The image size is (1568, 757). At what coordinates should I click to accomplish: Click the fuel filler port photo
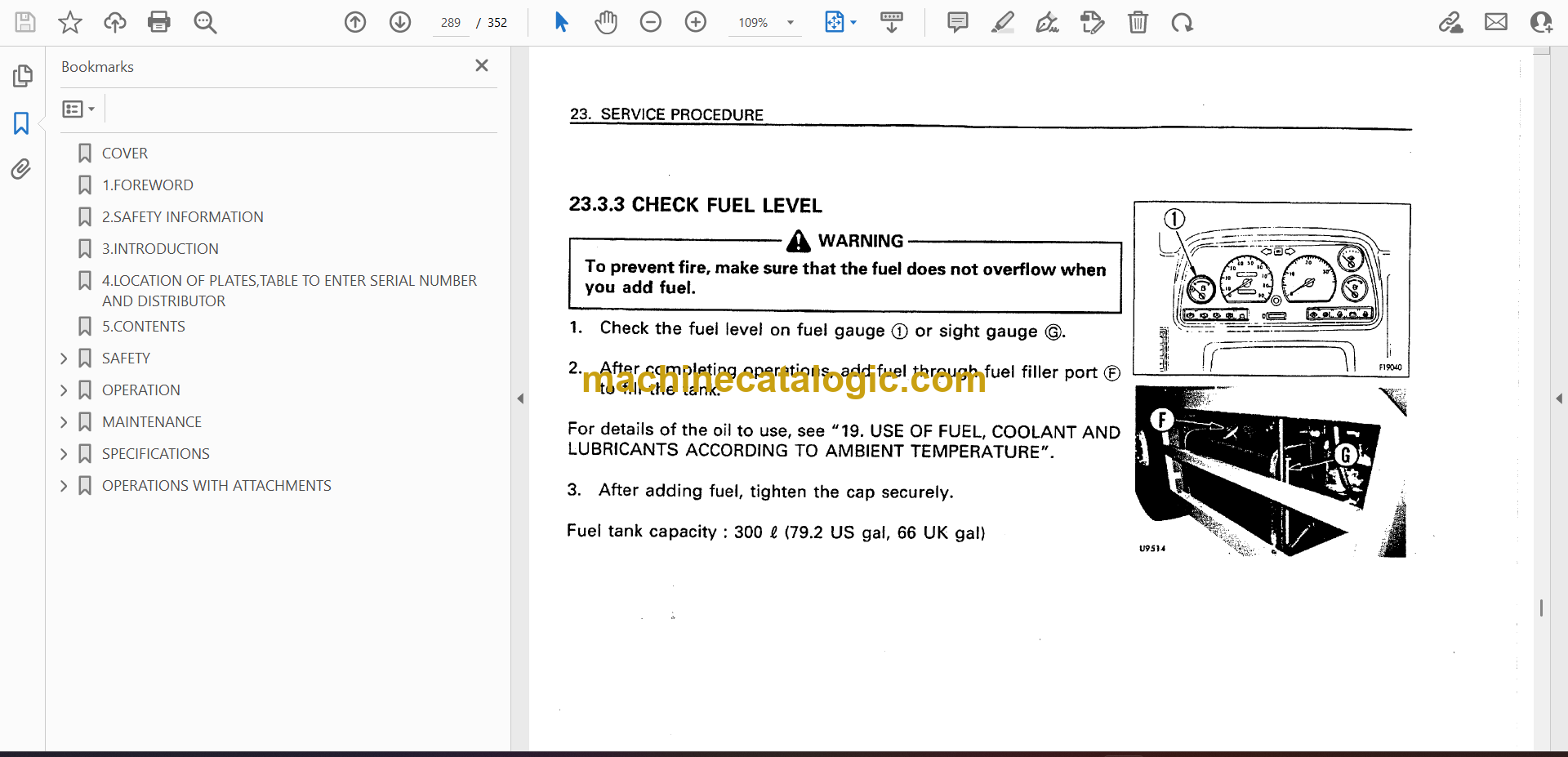1272,472
